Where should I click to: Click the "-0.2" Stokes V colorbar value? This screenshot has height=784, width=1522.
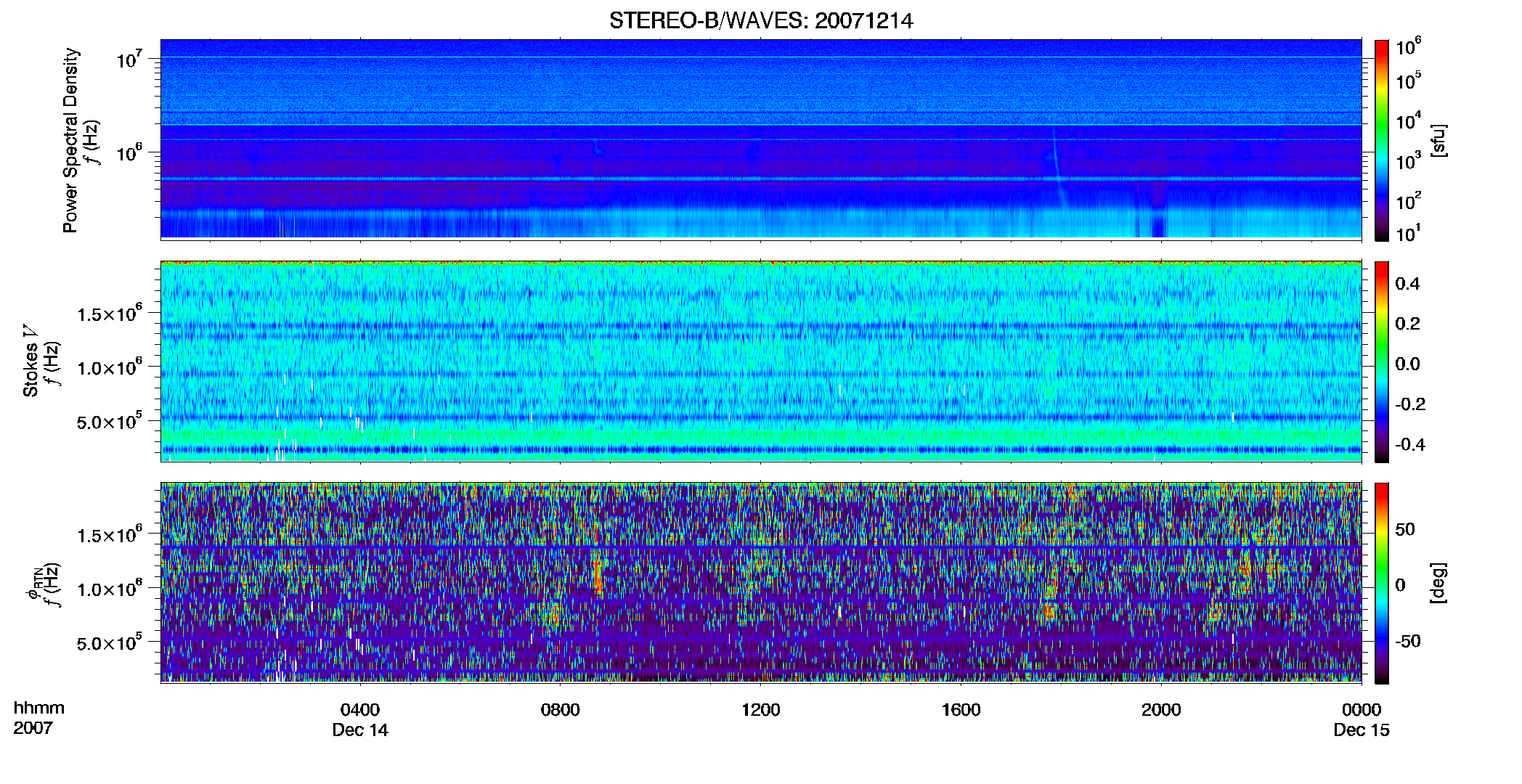pyautogui.click(x=1410, y=404)
